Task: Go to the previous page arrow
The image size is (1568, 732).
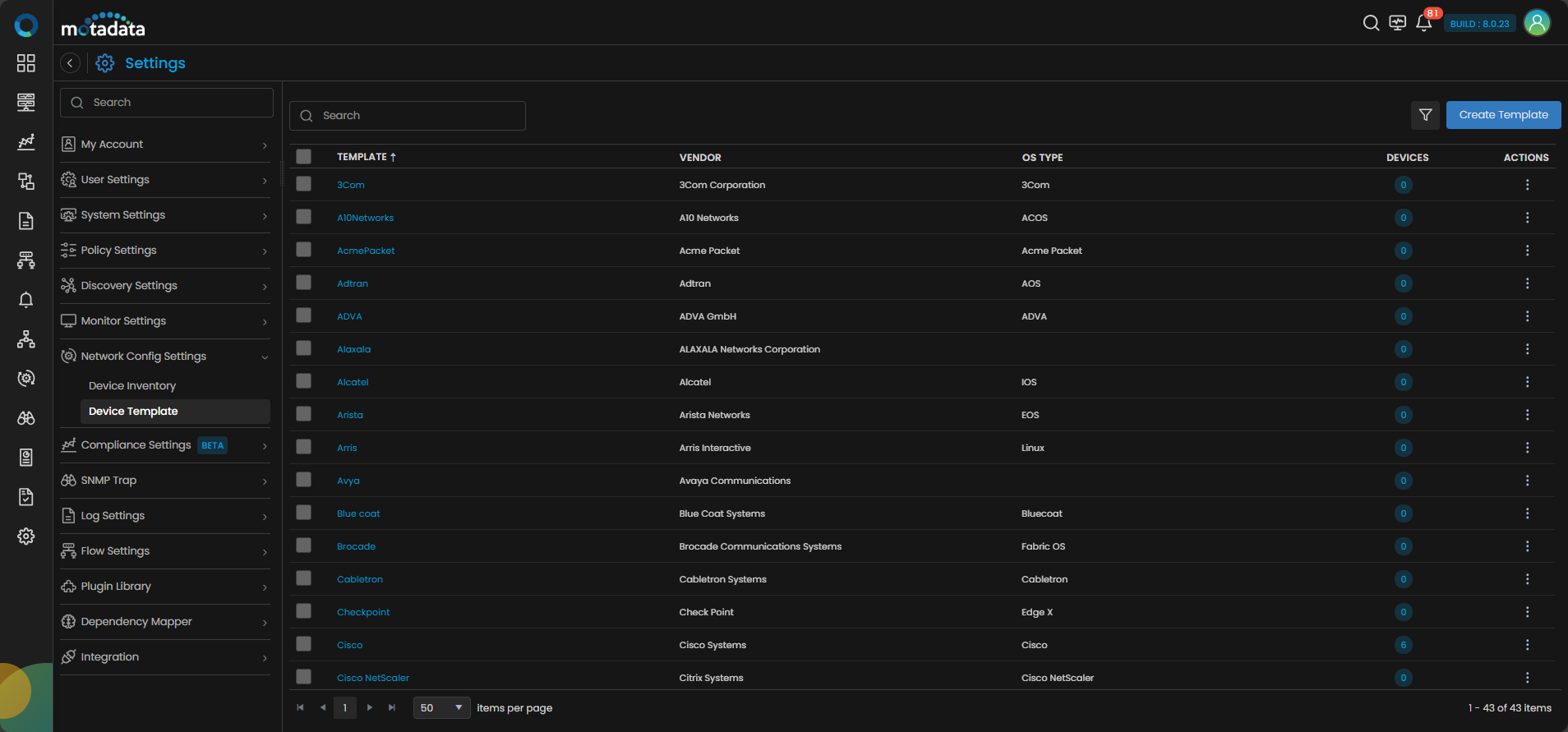Action: point(323,707)
